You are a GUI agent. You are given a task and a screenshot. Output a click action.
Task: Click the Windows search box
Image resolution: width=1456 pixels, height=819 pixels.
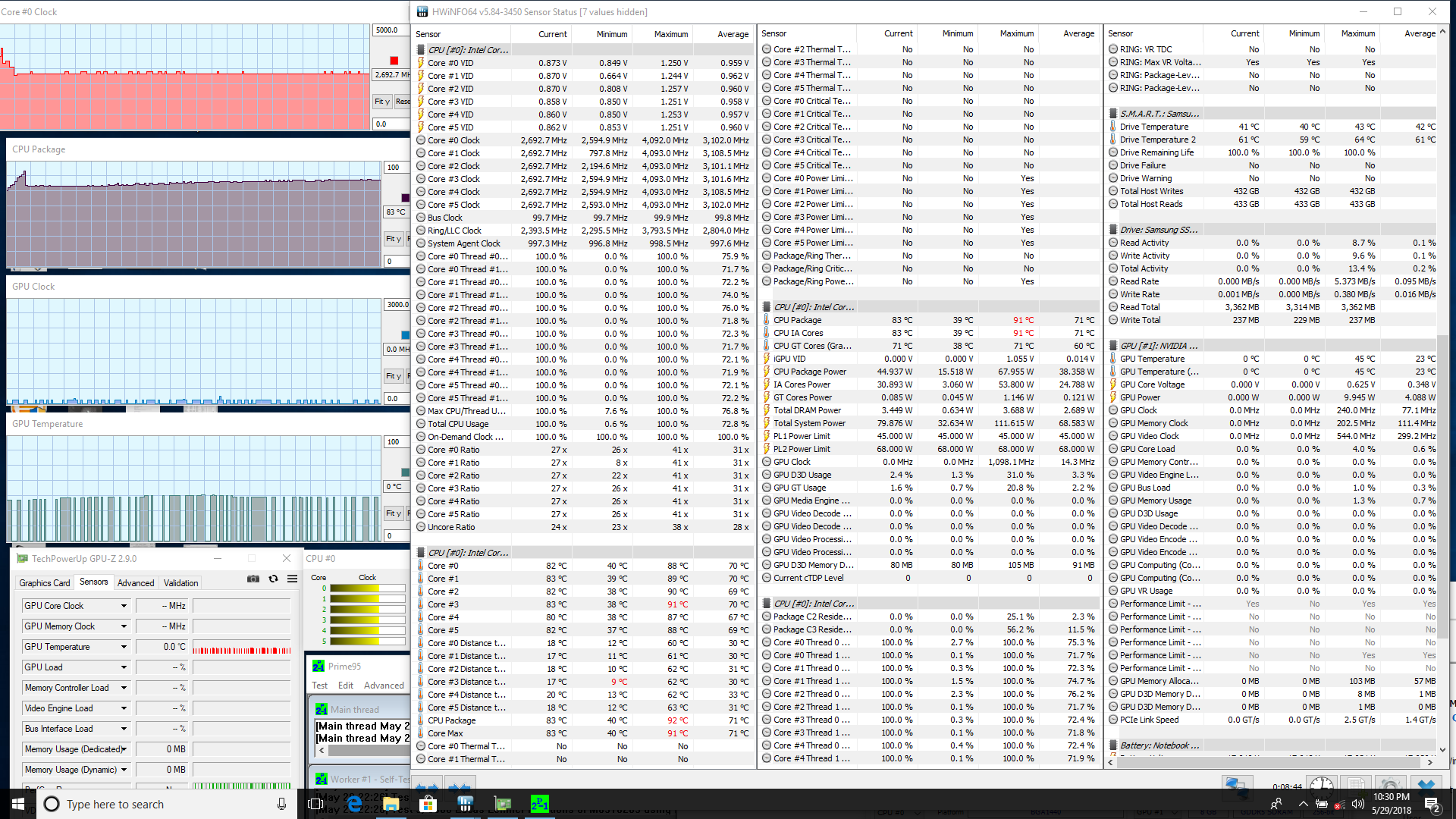click(167, 804)
